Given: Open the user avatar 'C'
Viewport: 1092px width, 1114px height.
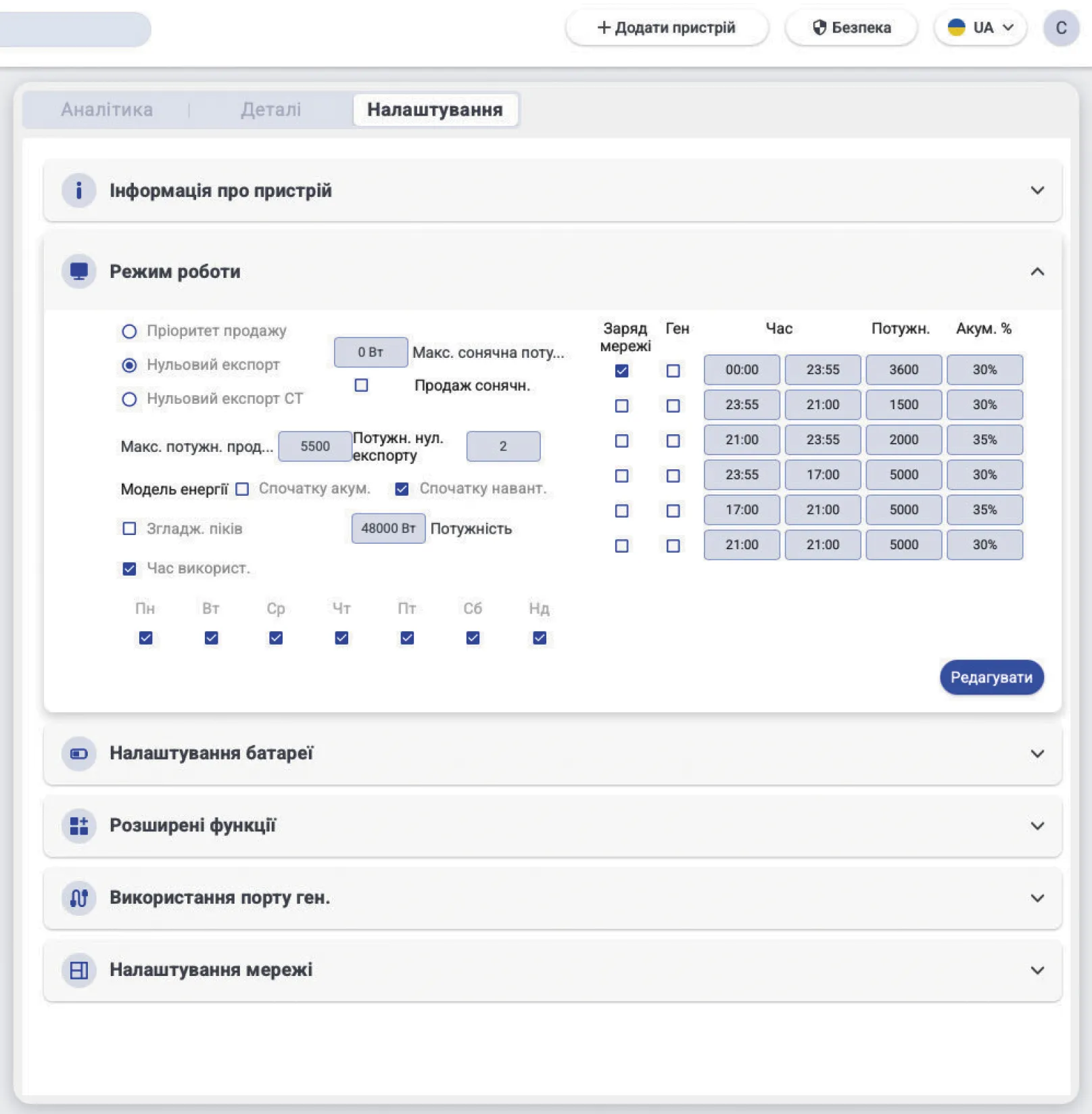Looking at the screenshot, I should pyautogui.click(x=1061, y=28).
